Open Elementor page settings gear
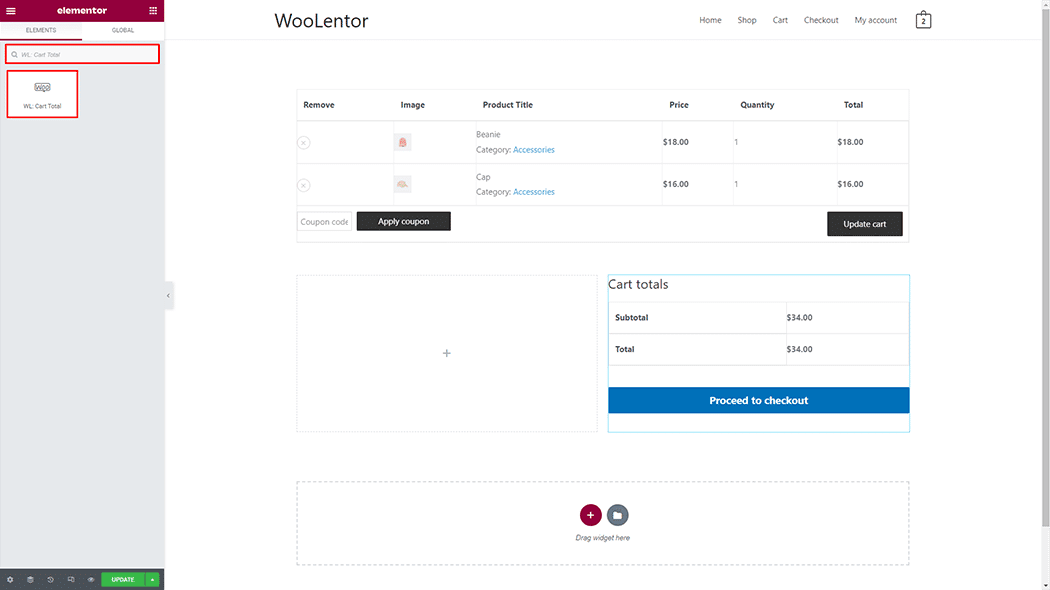Image resolution: width=1050 pixels, height=590 pixels. click(x=10, y=579)
